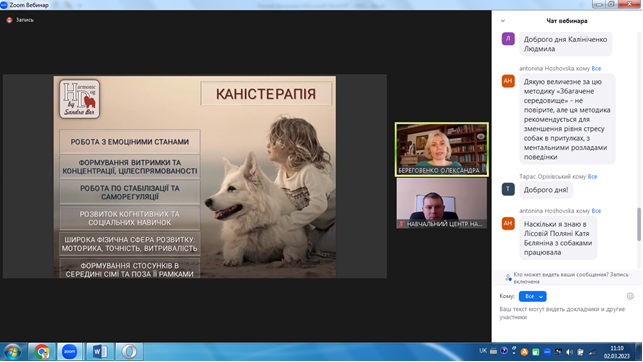643x362 pixels.
Task: Click 'Все' link after Тарас Оріхівський
Action: pos(592,177)
